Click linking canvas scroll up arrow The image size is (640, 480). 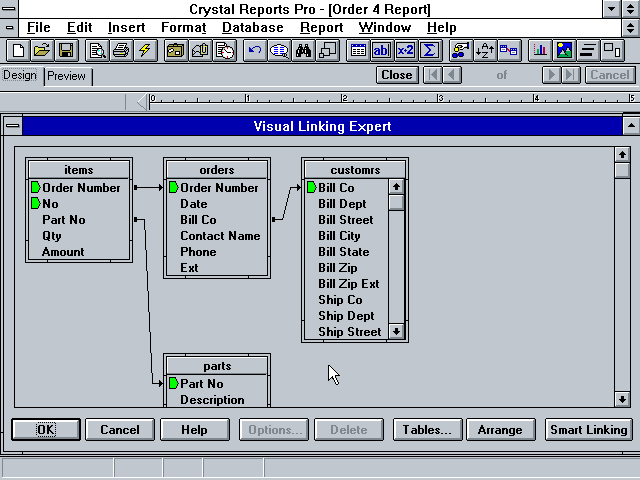tap(622, 155)
